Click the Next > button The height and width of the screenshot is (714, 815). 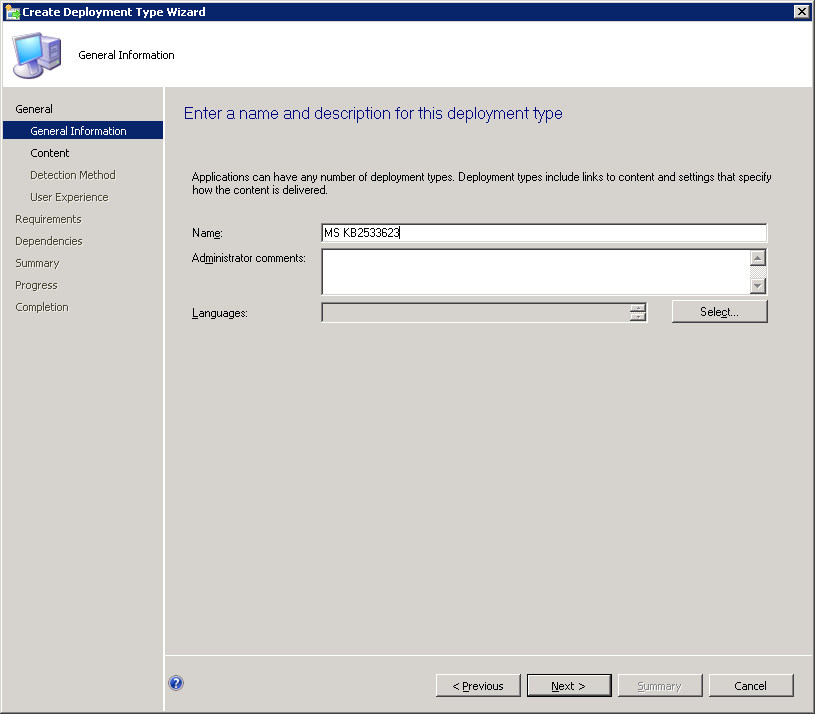569,686
